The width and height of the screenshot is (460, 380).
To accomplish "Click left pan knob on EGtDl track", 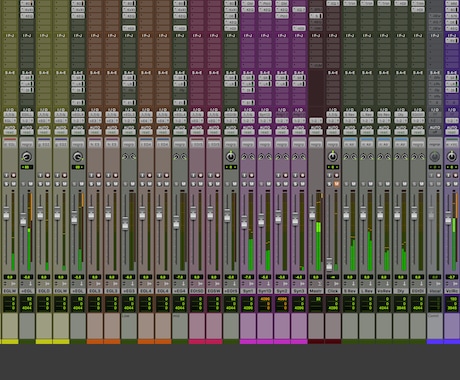I will pos(414,156).
